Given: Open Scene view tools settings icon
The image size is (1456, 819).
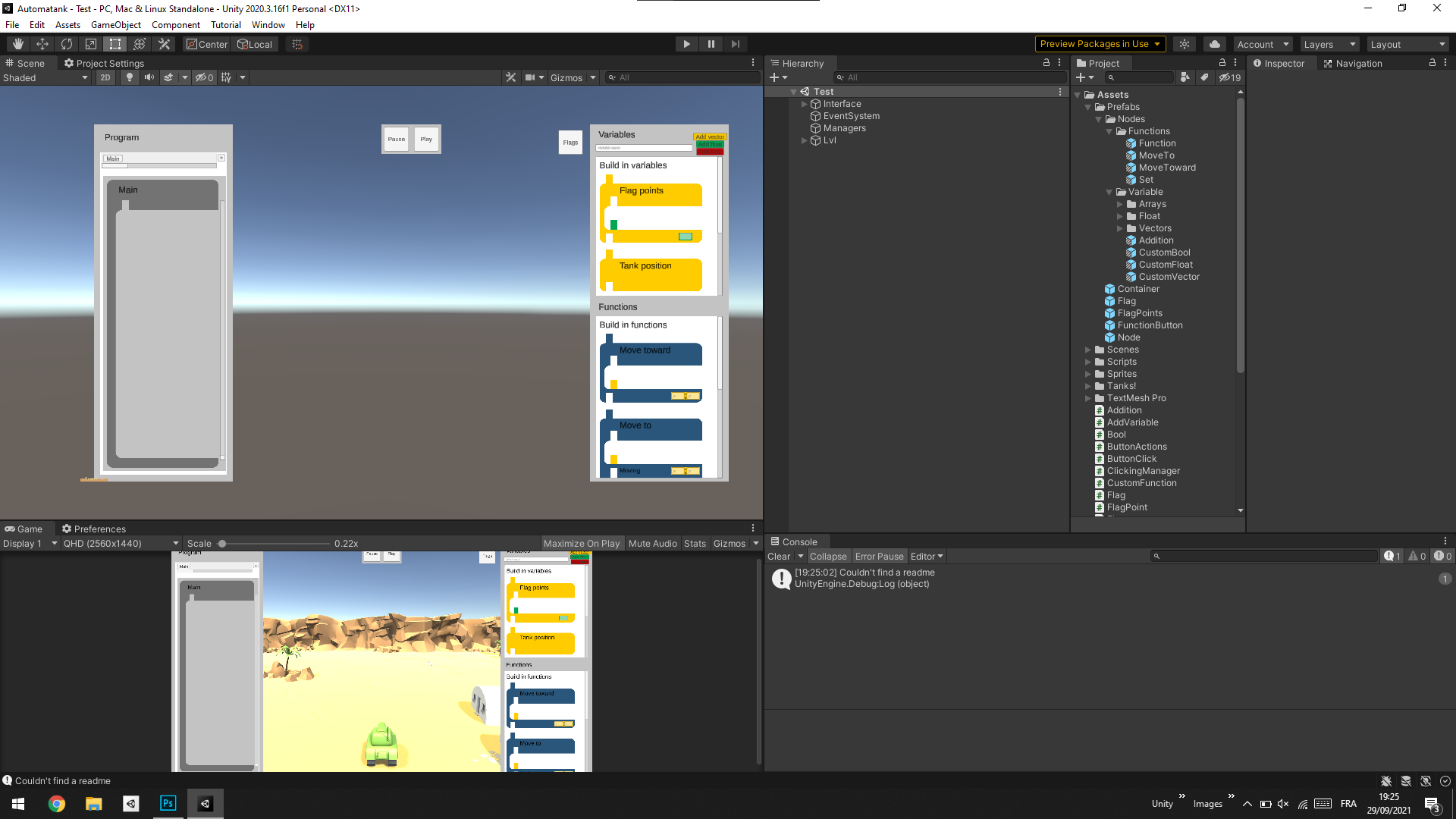Looking at the screenshot, I should [511, 77].
